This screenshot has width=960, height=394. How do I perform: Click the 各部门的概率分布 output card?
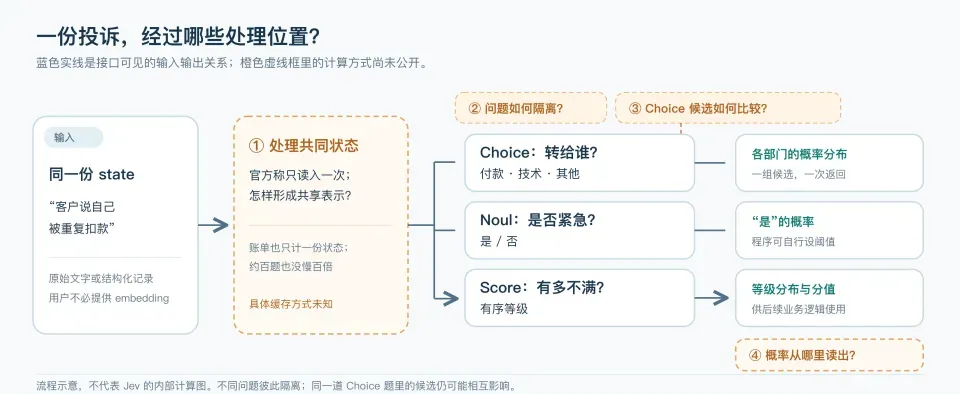coord(829,163)
